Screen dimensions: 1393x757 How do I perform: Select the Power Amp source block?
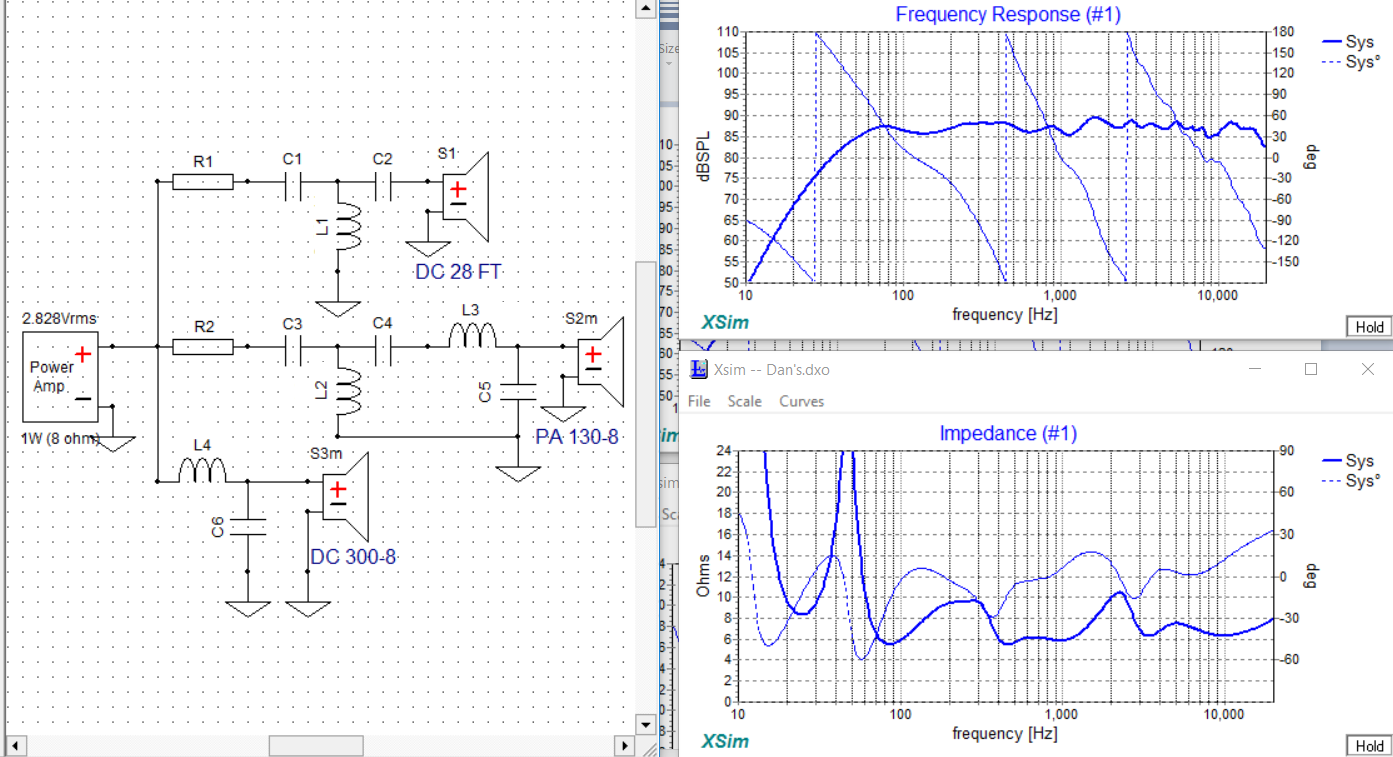click(x=60, y=376)
